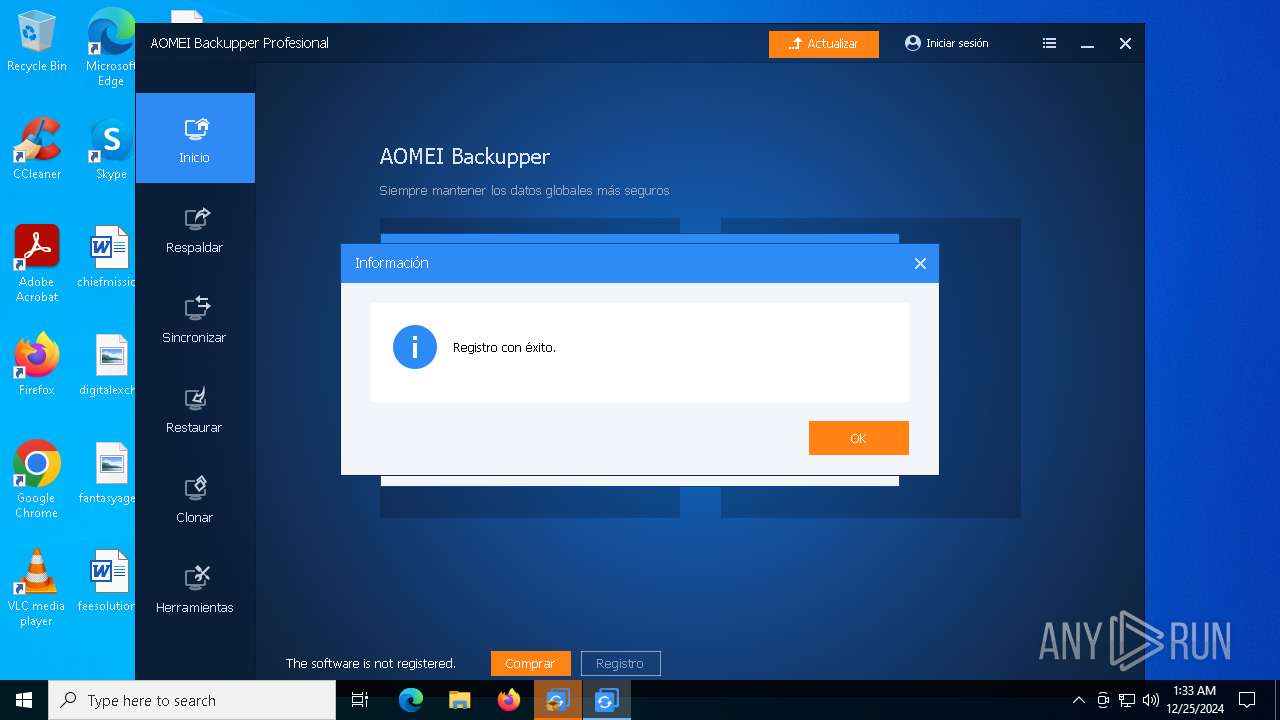
Task: Click the "Registro con éxito." message text
Action: (504, 347)
